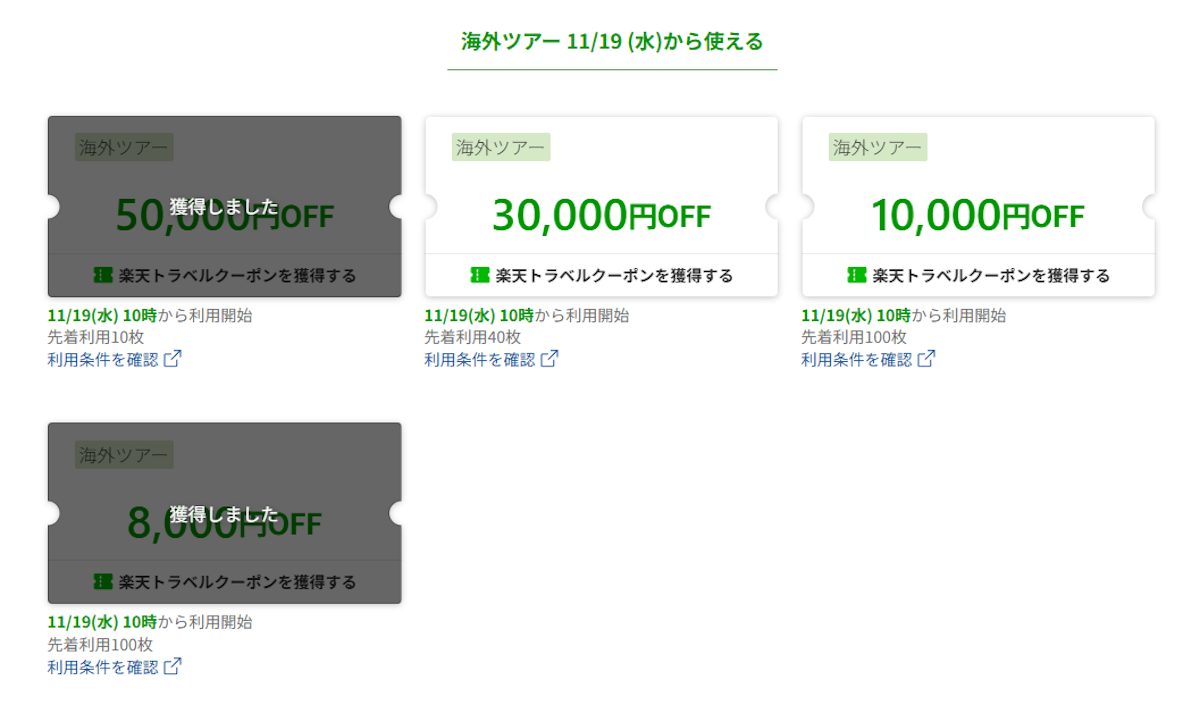This screenshot has height=705, width=1200.
Task: Open 利用条件を確認 for the 10,000円 coupon
Action: point(857,359)
